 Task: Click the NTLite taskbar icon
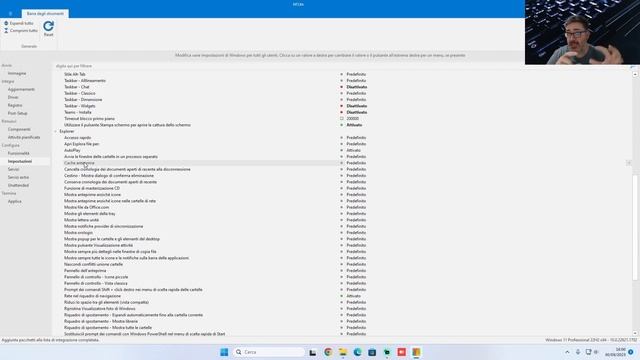coord(416,352)
